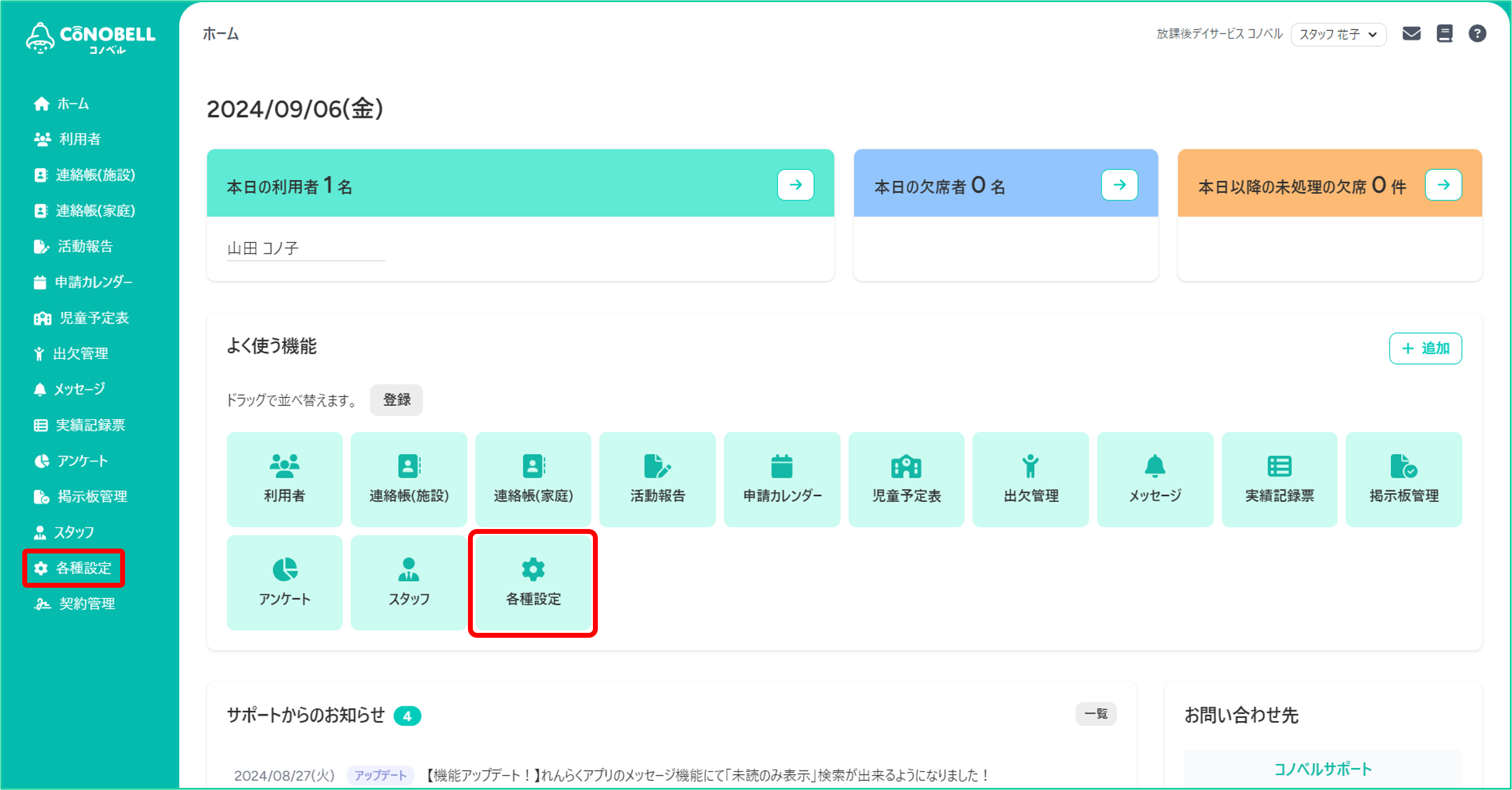This screenshot has width=1512, height=790.
Task: Open 連絡帳(家庭) in the sidebar
Action: coord(85,211)
